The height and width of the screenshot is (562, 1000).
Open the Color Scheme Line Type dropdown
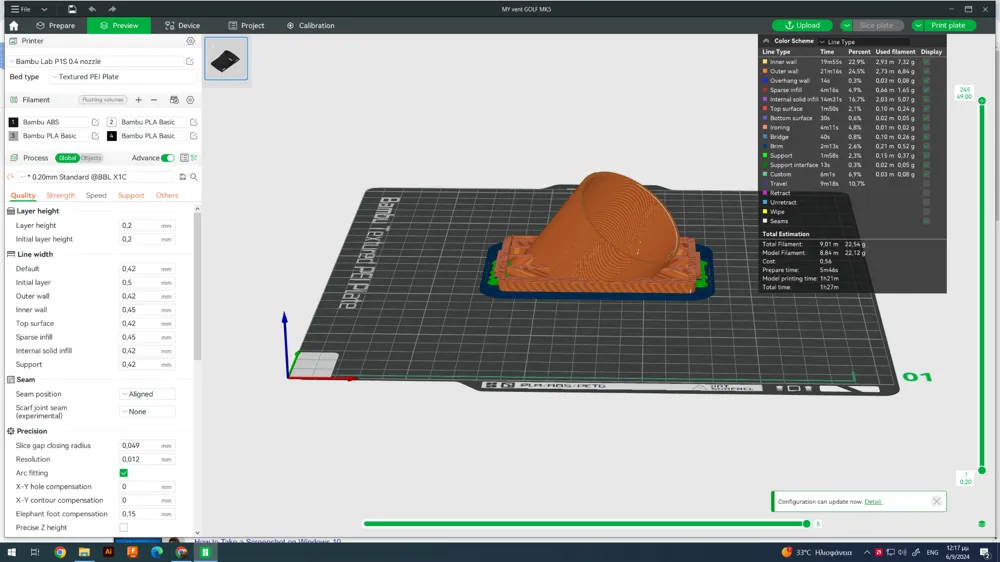tap(864, 41)
